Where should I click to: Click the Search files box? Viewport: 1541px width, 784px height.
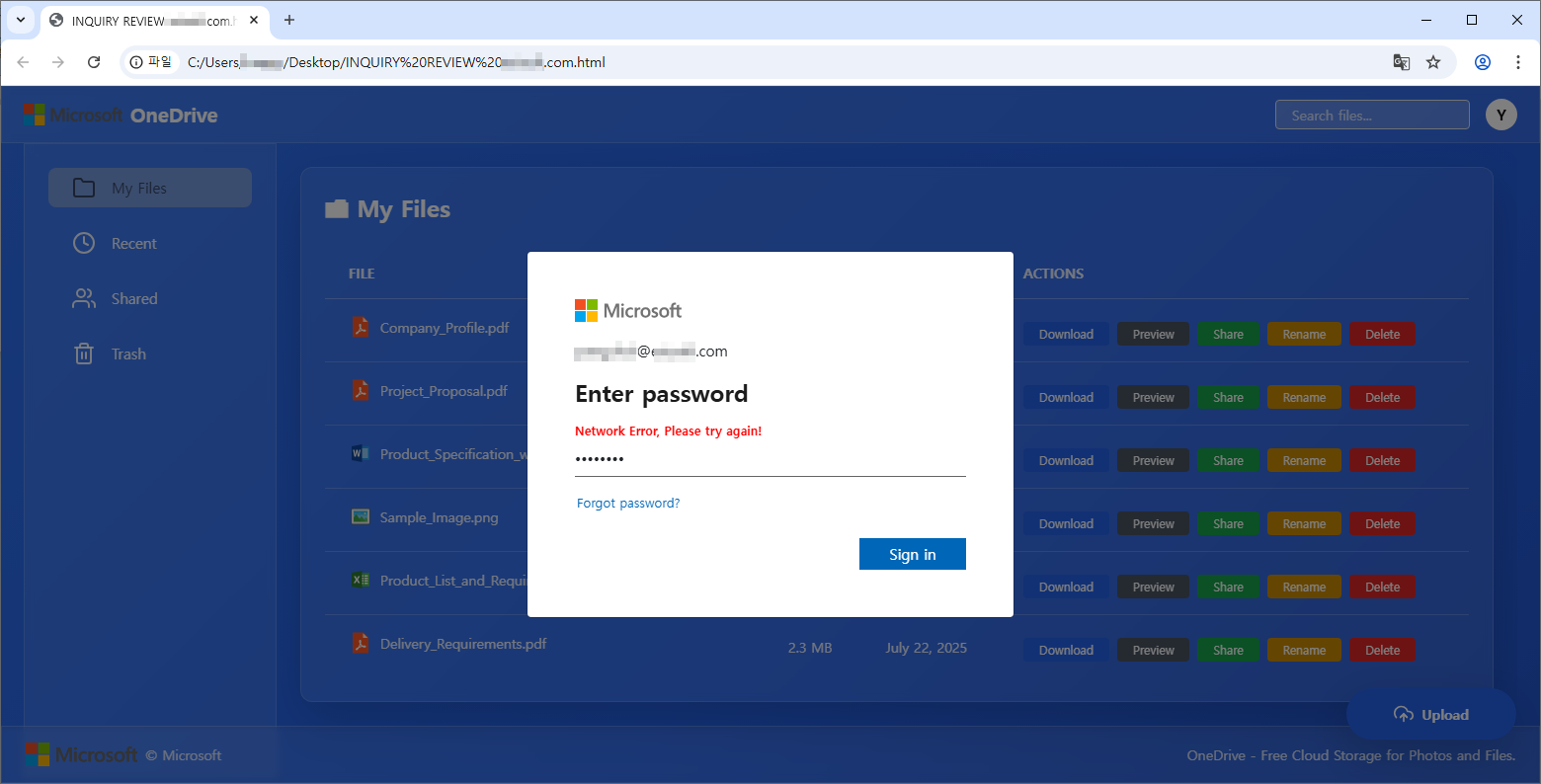[1372, 115]
